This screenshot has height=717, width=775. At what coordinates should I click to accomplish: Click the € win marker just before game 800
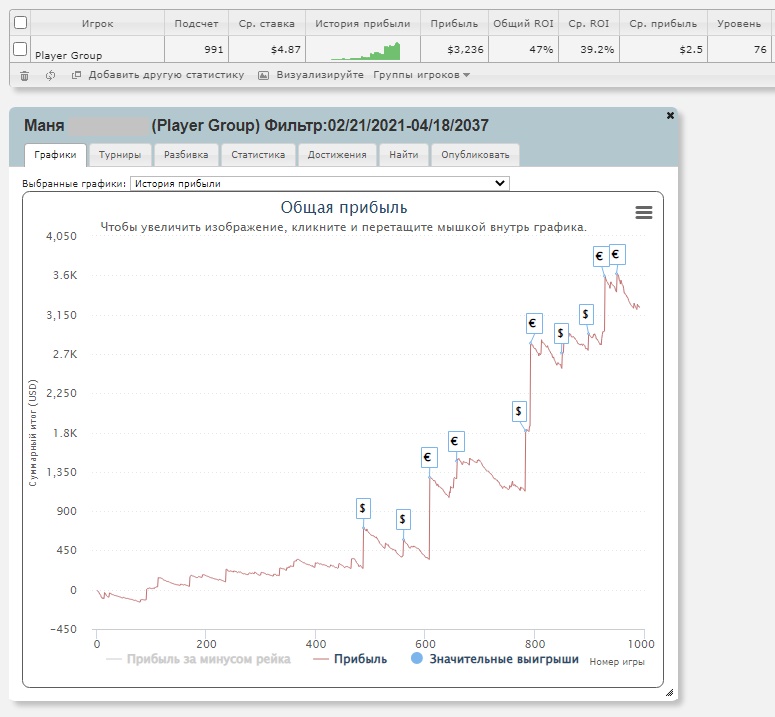click(x=534, y=323)
